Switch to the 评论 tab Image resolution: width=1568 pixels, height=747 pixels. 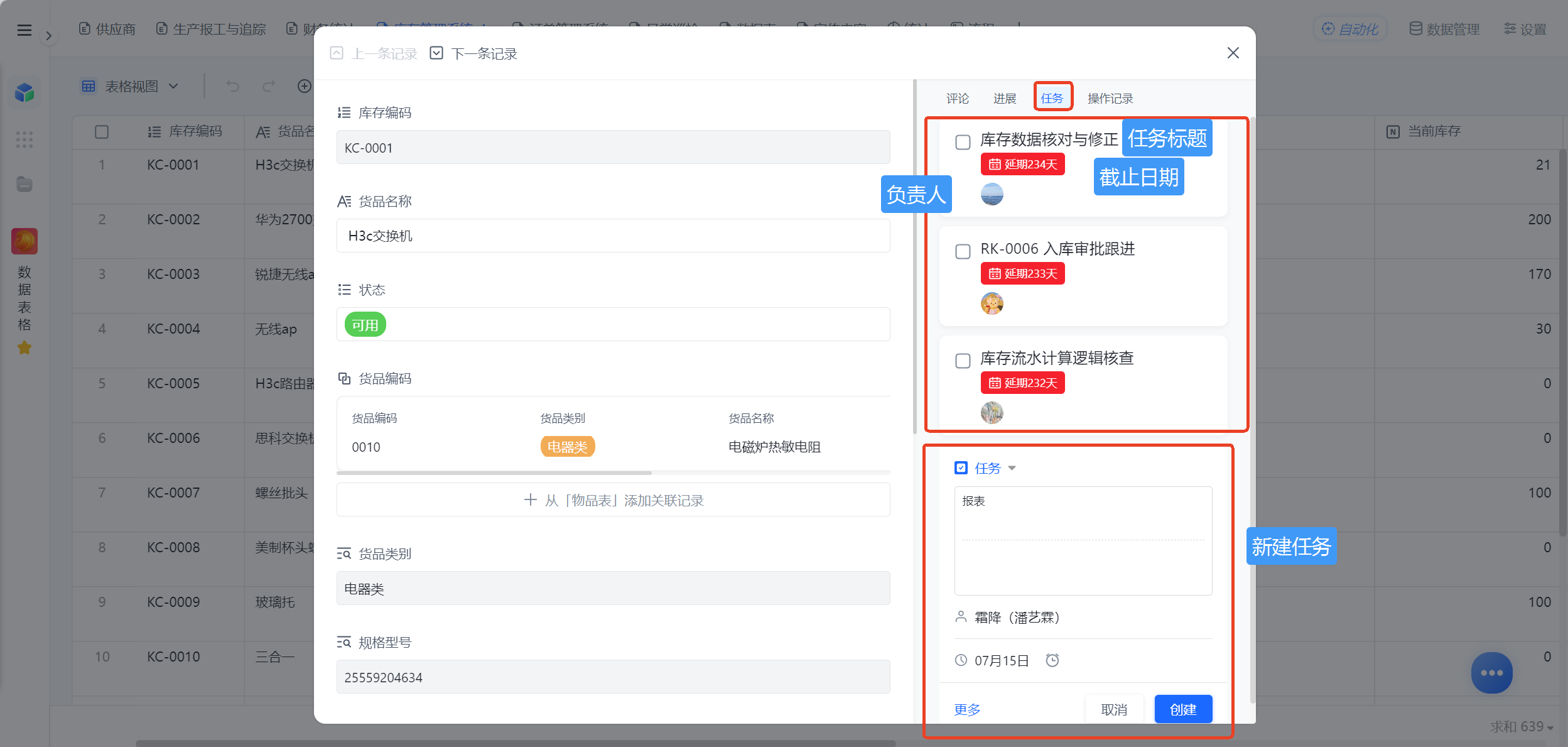(x=958, y=99)
